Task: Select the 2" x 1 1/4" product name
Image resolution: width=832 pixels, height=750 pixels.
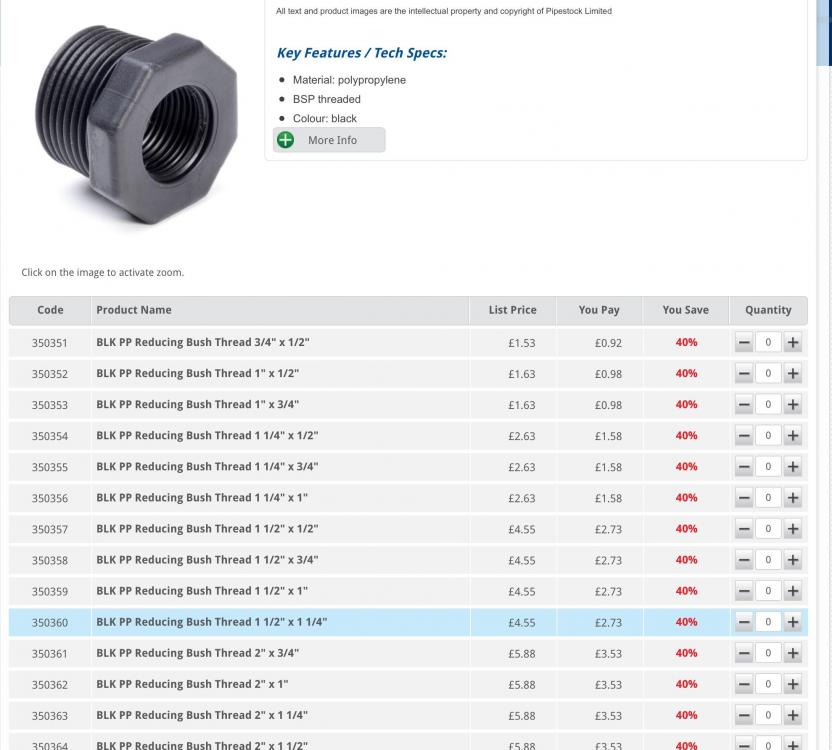Action: [202, 715]
